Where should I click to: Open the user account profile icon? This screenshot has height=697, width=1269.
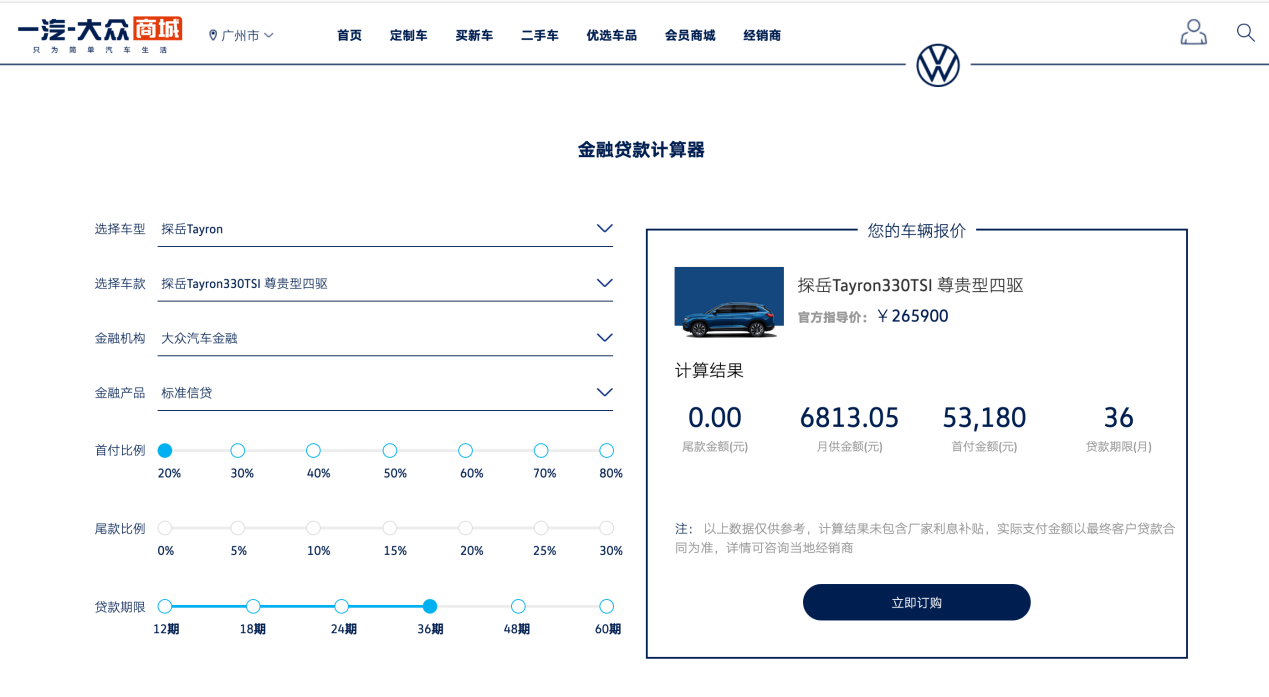pos(1193,32)
